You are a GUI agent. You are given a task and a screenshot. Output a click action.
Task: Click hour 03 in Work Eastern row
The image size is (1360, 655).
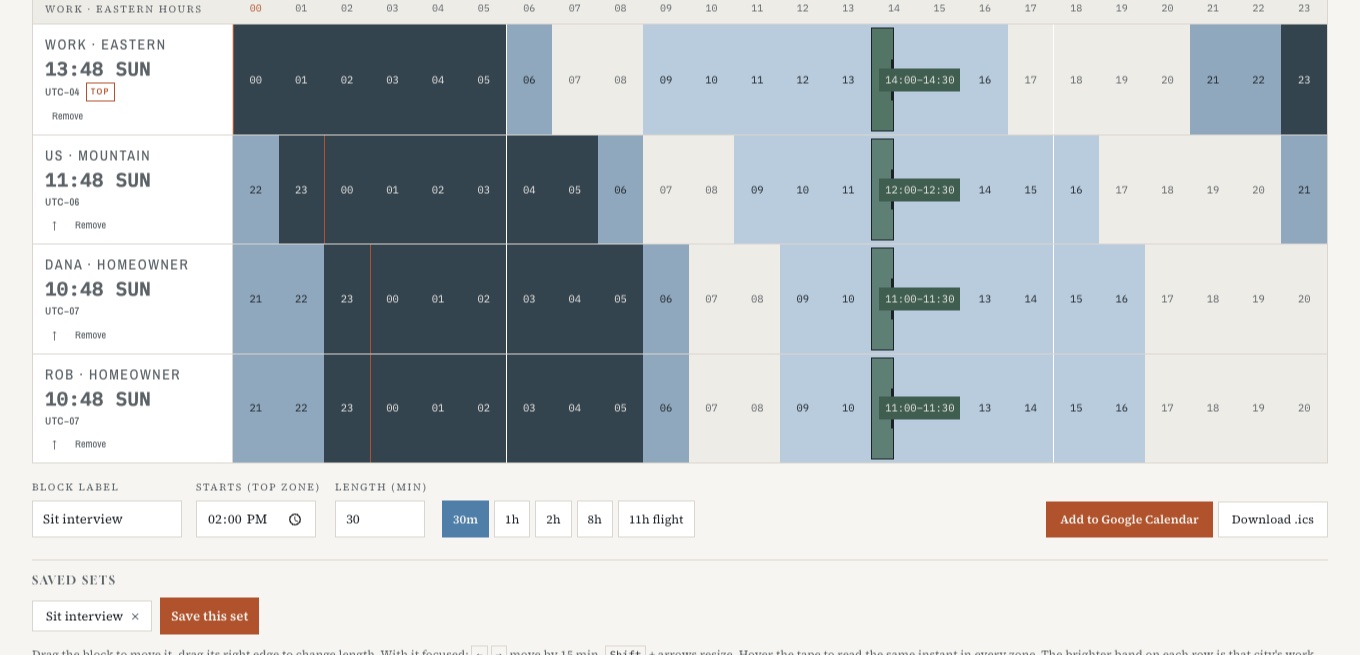[x=392, y=80]
